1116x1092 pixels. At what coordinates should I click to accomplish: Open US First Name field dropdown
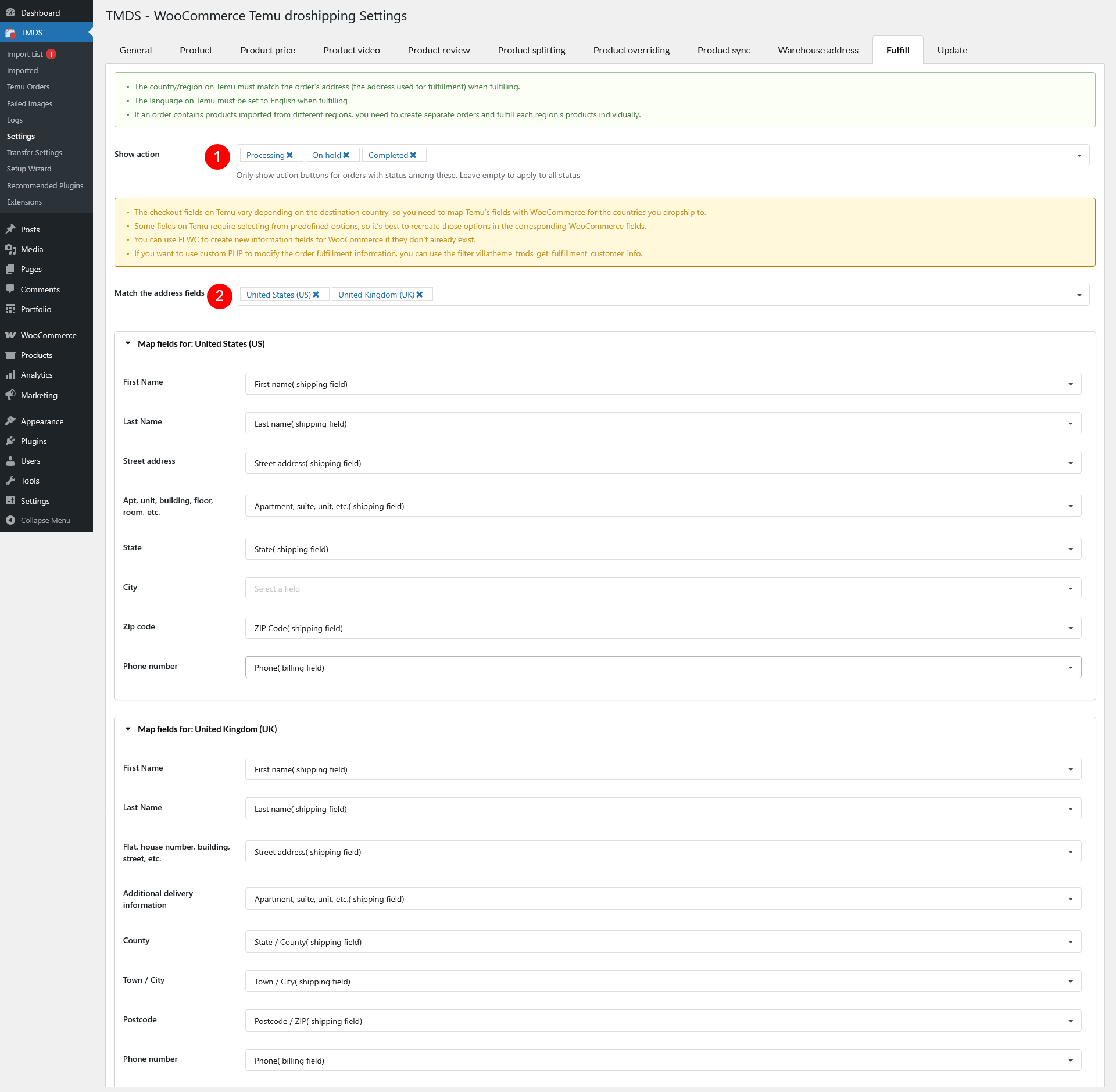tap(663, 384)
